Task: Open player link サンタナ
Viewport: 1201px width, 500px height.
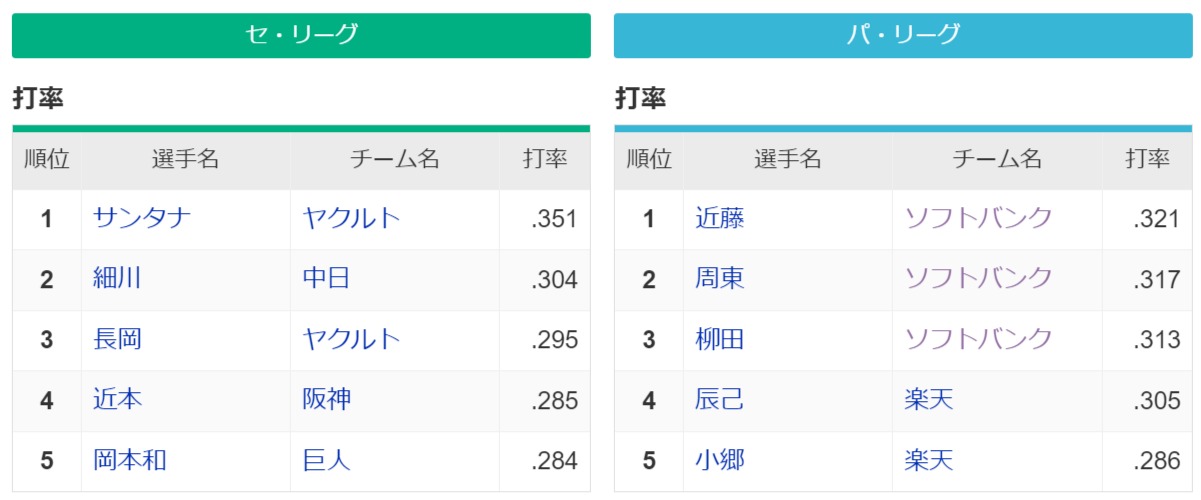Action: click(142, 218)
